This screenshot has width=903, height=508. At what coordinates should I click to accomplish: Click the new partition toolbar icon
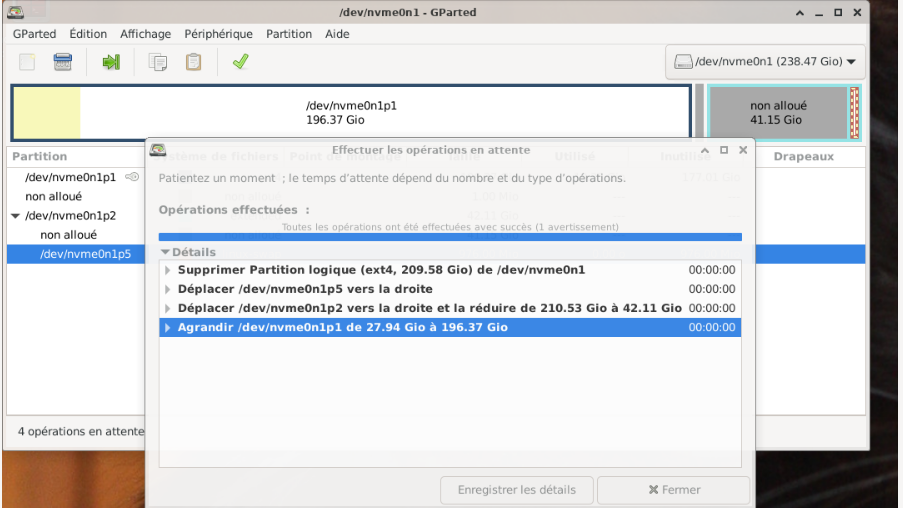pyautogui.click(x=27, y=62)
